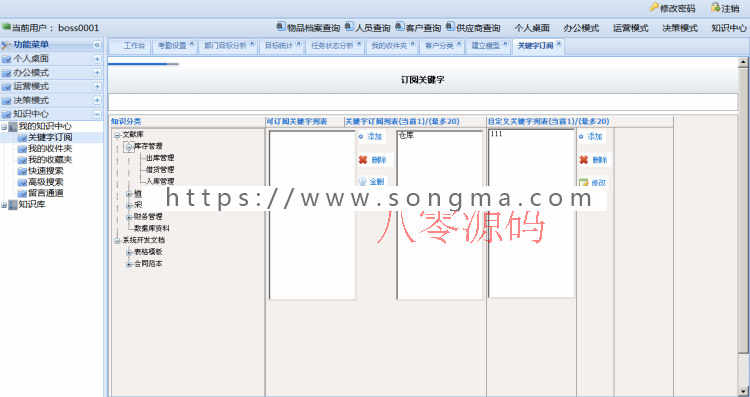Collapse the 文献库 tree node
Viewport: 750px width, 397px height.
tap(117, 135)
